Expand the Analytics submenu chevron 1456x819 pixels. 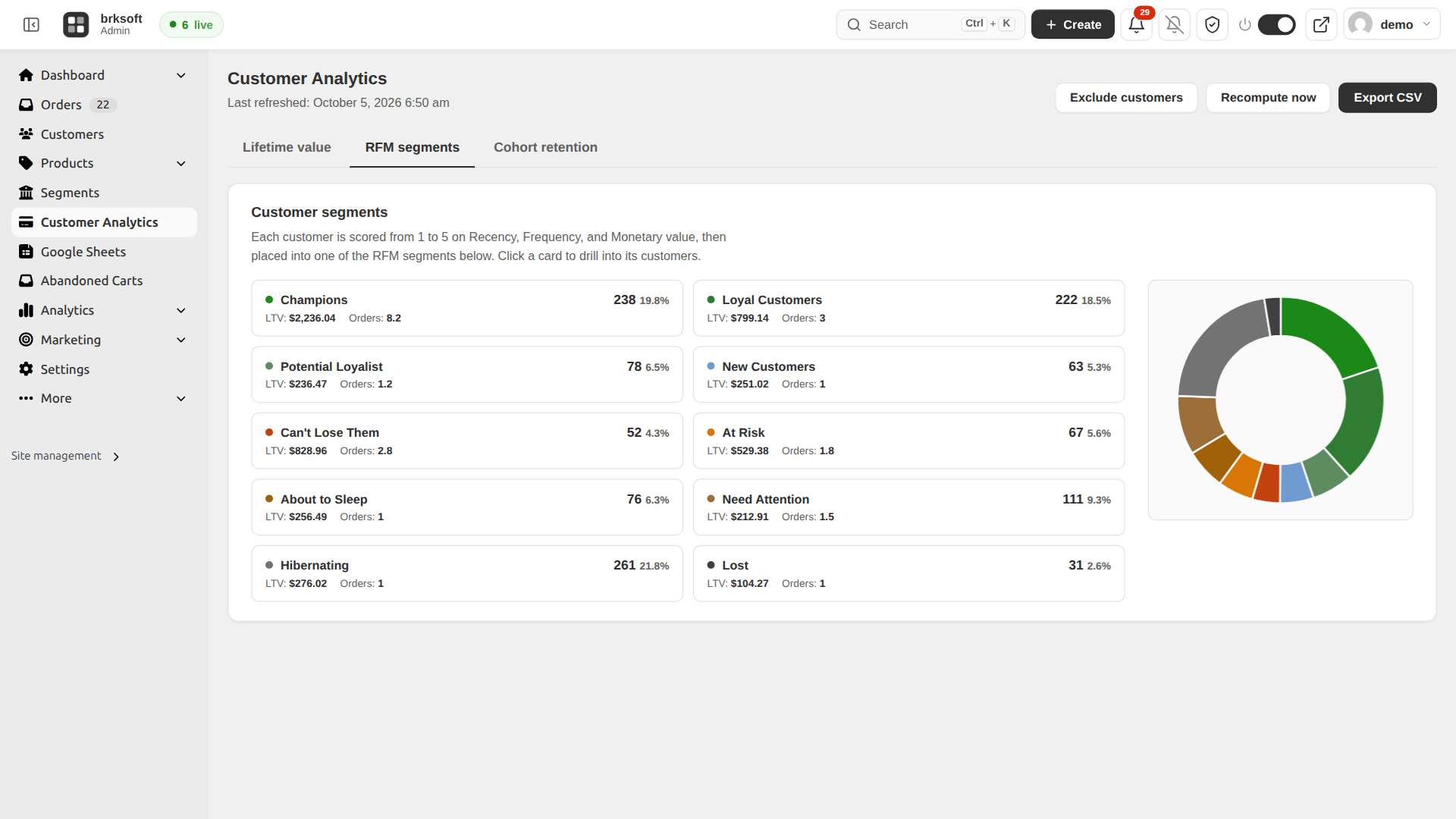pos(181,310)
